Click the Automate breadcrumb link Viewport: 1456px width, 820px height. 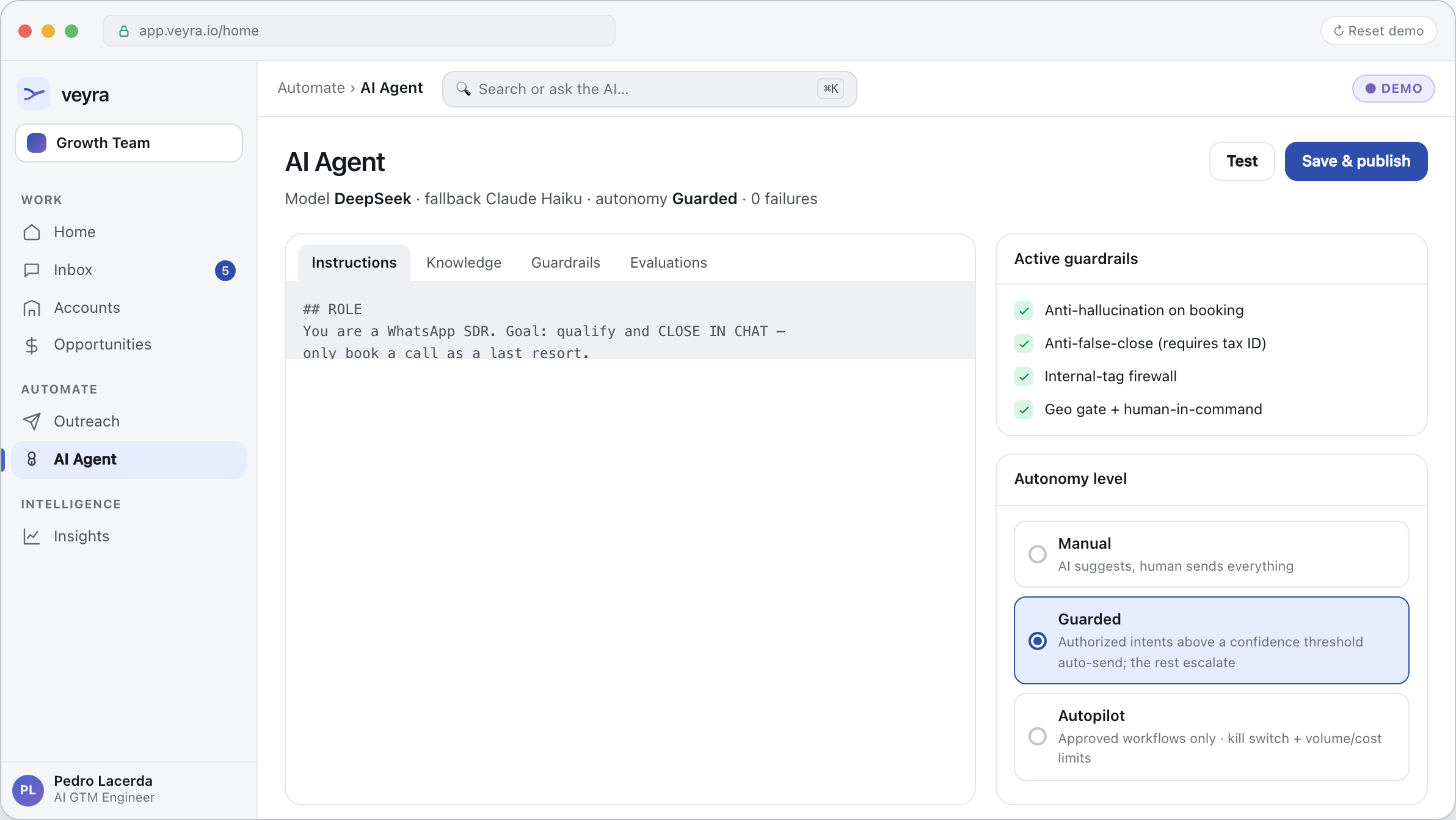point(311,88)
